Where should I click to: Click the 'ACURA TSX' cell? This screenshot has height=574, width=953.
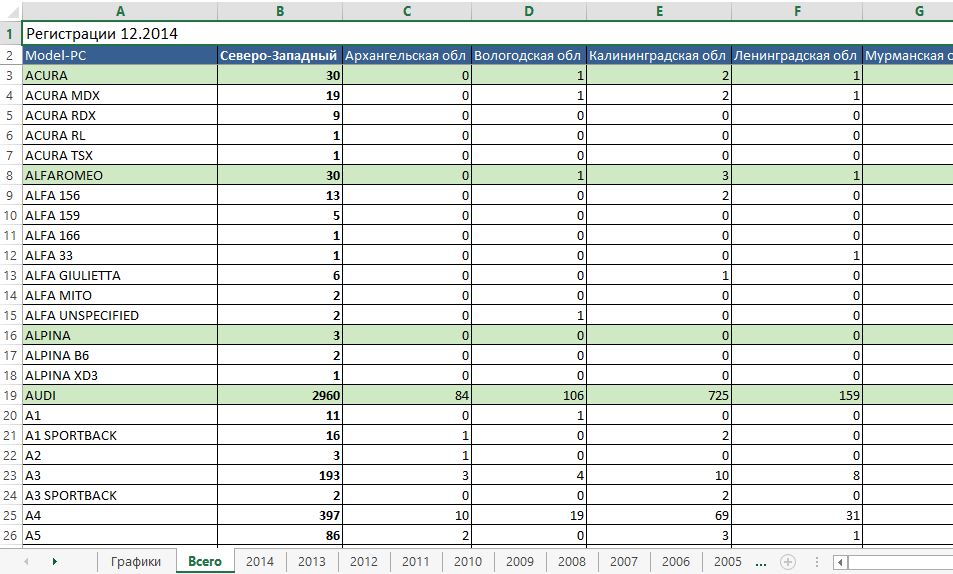click(x=120, y=155)
